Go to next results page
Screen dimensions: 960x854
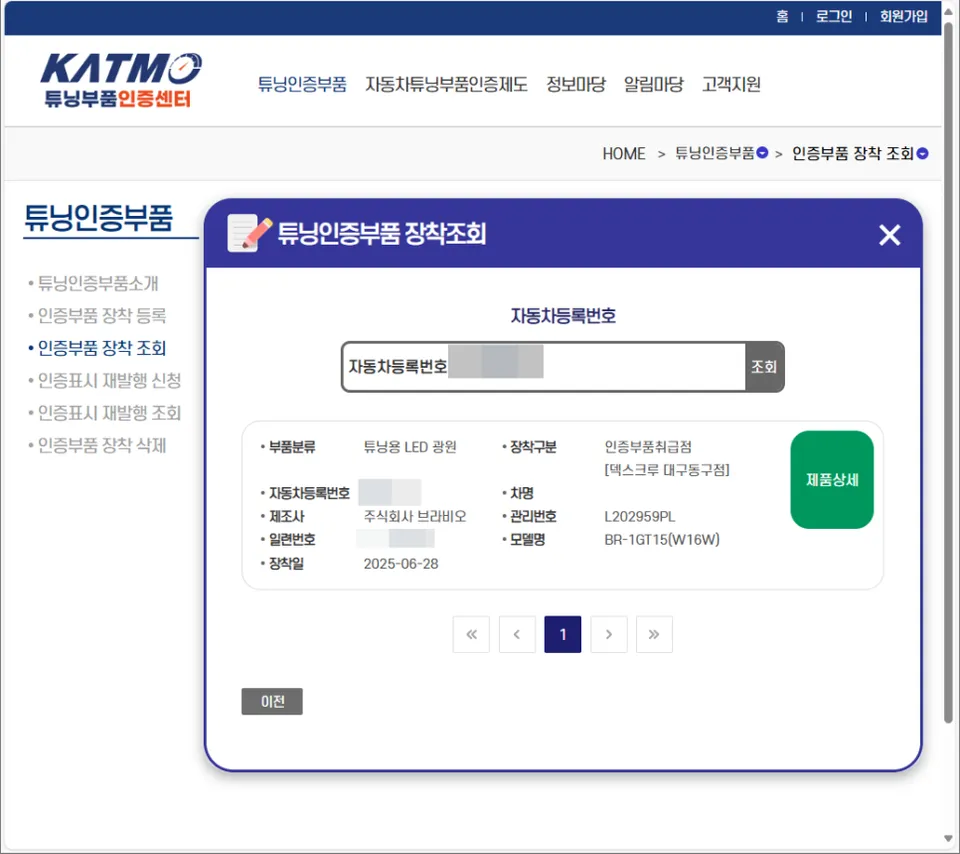(x=609, y=634)
